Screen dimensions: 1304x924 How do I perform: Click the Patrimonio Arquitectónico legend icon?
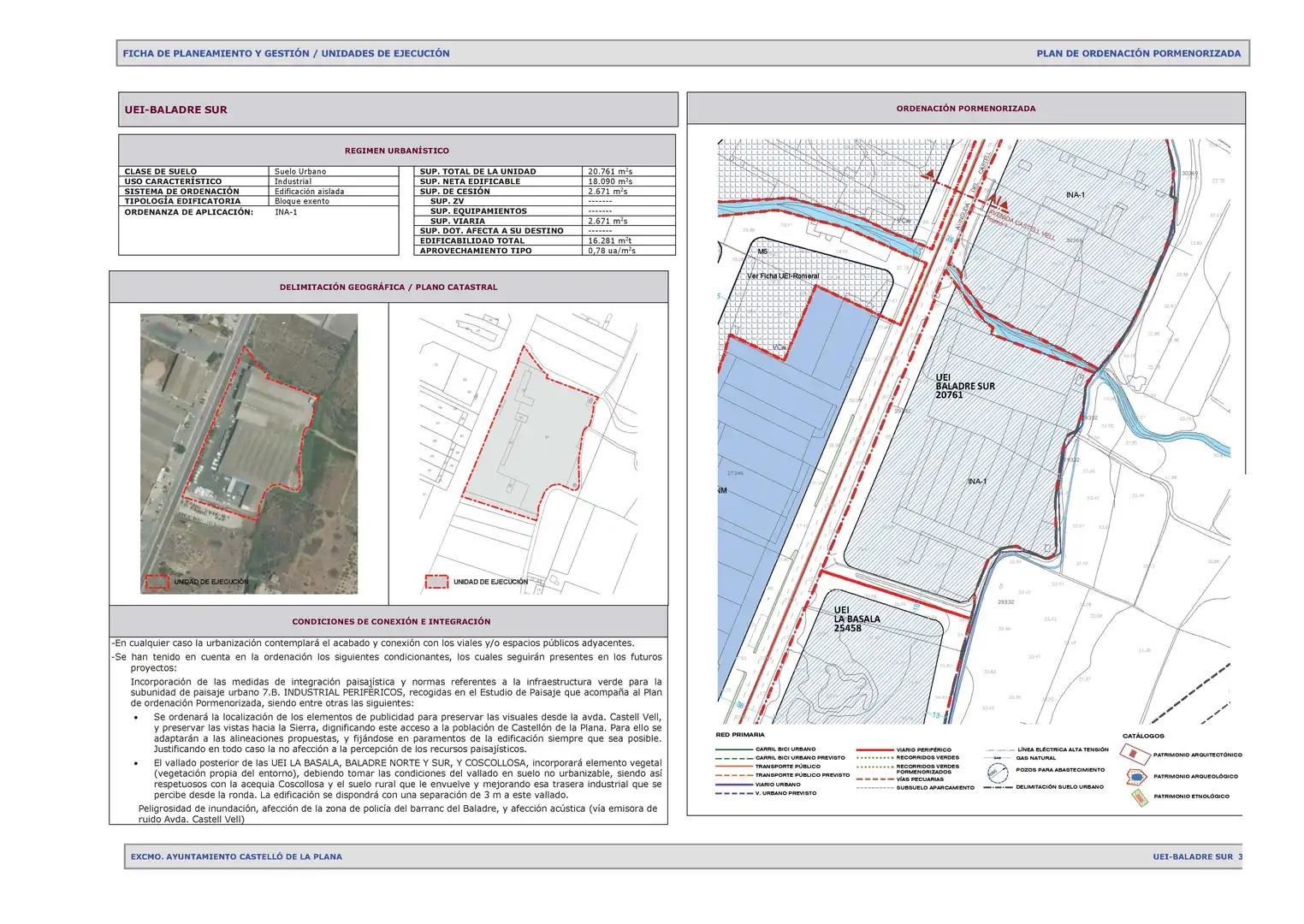[1135, 755]
